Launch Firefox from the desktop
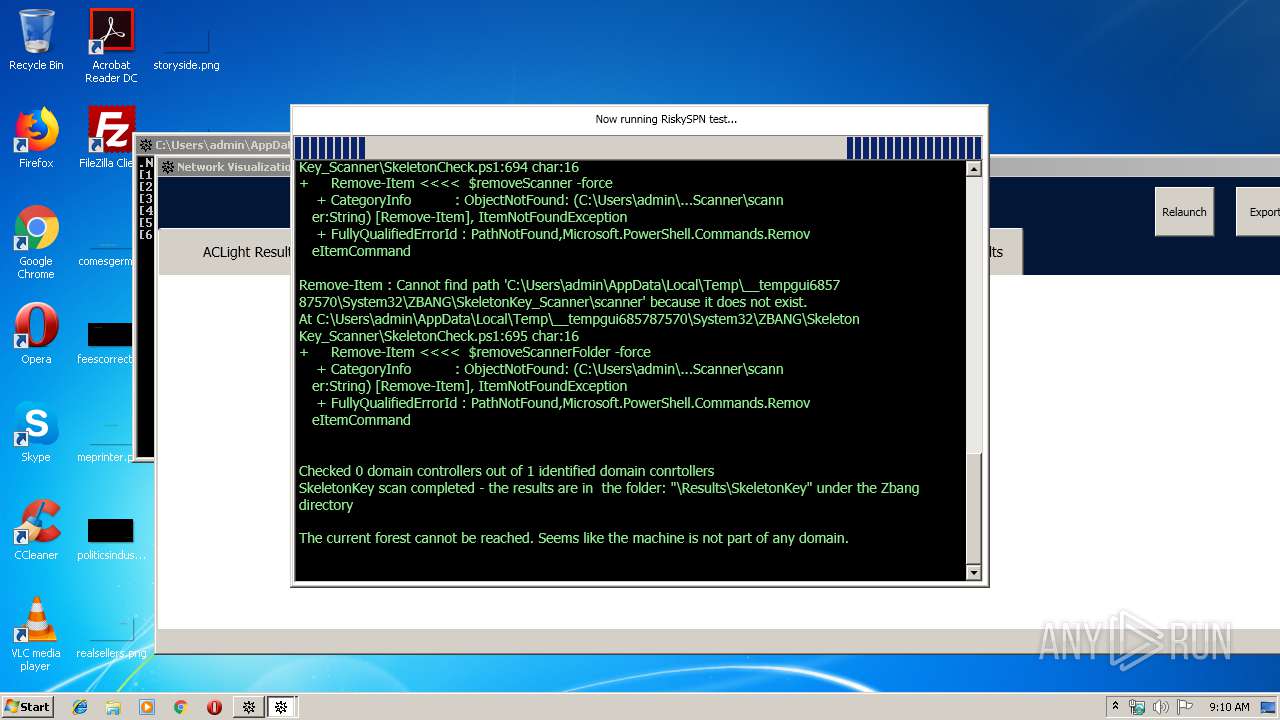This screenshot has width=1280, height=720. 36,138
